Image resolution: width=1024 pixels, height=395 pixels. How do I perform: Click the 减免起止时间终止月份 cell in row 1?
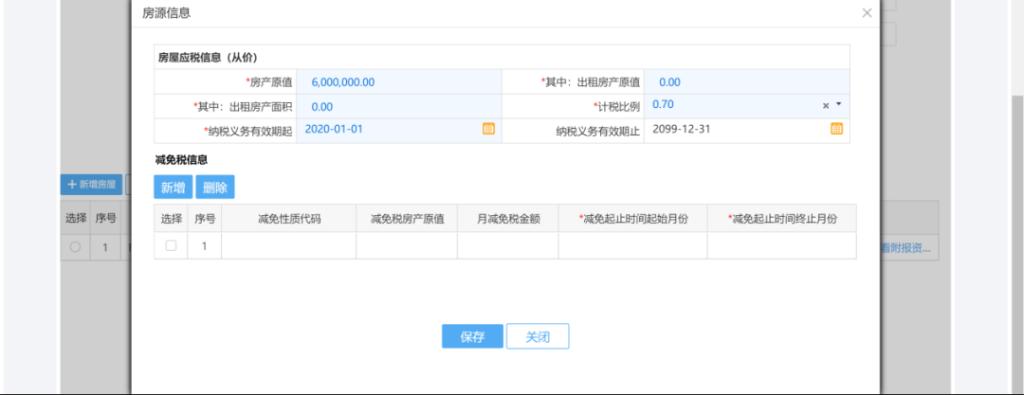782,245
